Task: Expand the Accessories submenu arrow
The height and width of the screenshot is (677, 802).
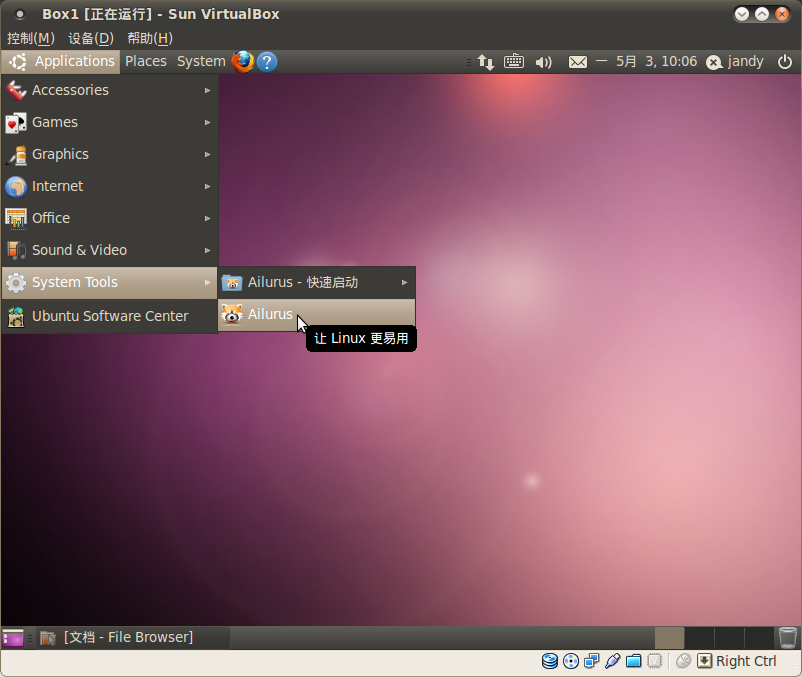Action: point(208,91)
